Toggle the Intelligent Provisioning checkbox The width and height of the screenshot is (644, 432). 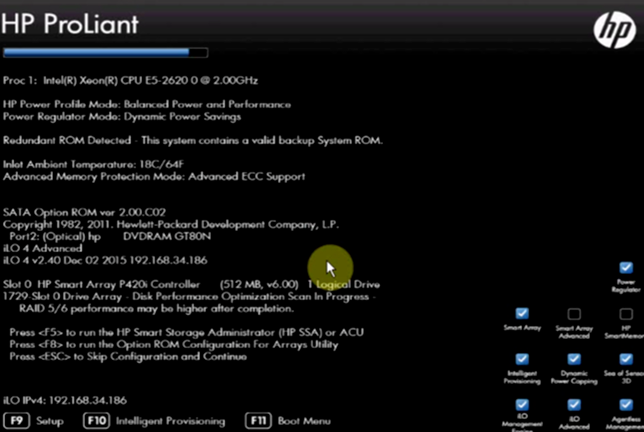(522, 359)
